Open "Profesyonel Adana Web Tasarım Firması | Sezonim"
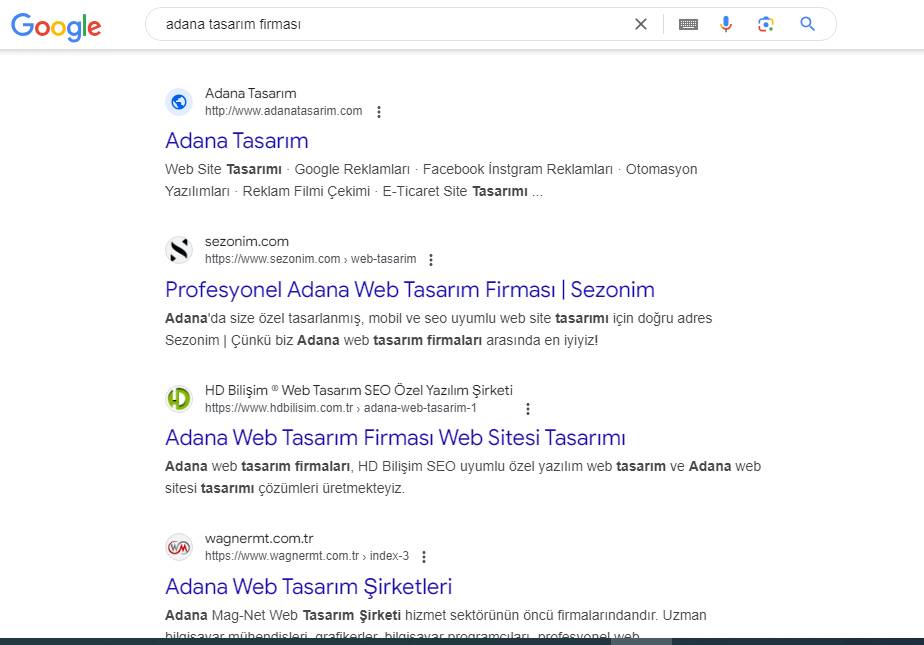This screenshot has height=645, width=924. (410, 290)
